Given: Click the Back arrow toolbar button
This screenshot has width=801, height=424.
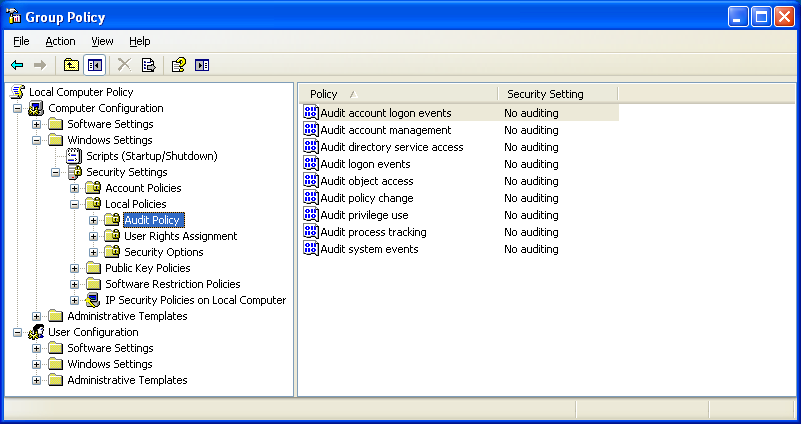Looking at the screenshot, I should [x=17, y=65].
